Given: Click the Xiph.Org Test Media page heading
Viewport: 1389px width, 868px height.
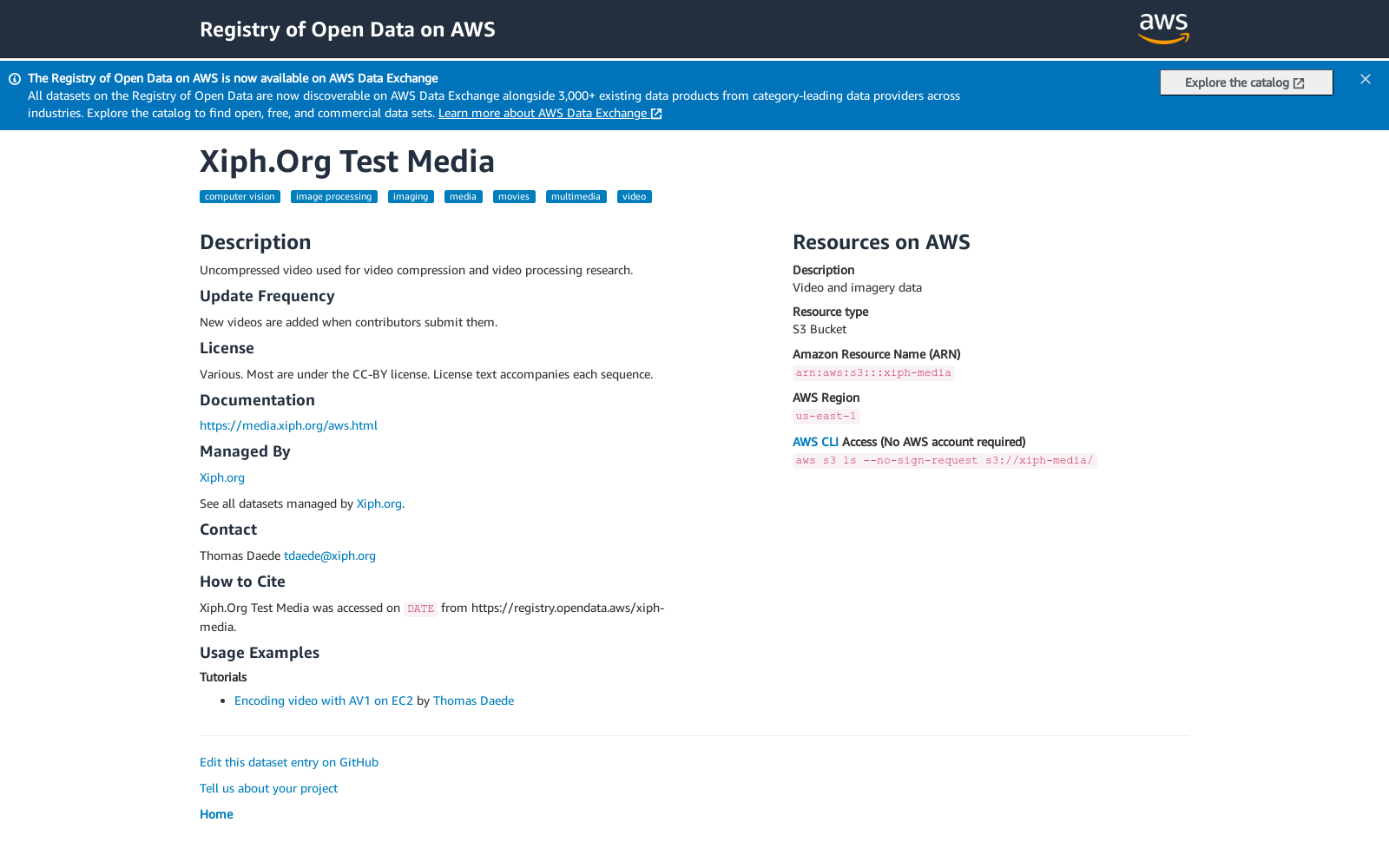Looking at the screenshot, I should (x=347, y=161).
